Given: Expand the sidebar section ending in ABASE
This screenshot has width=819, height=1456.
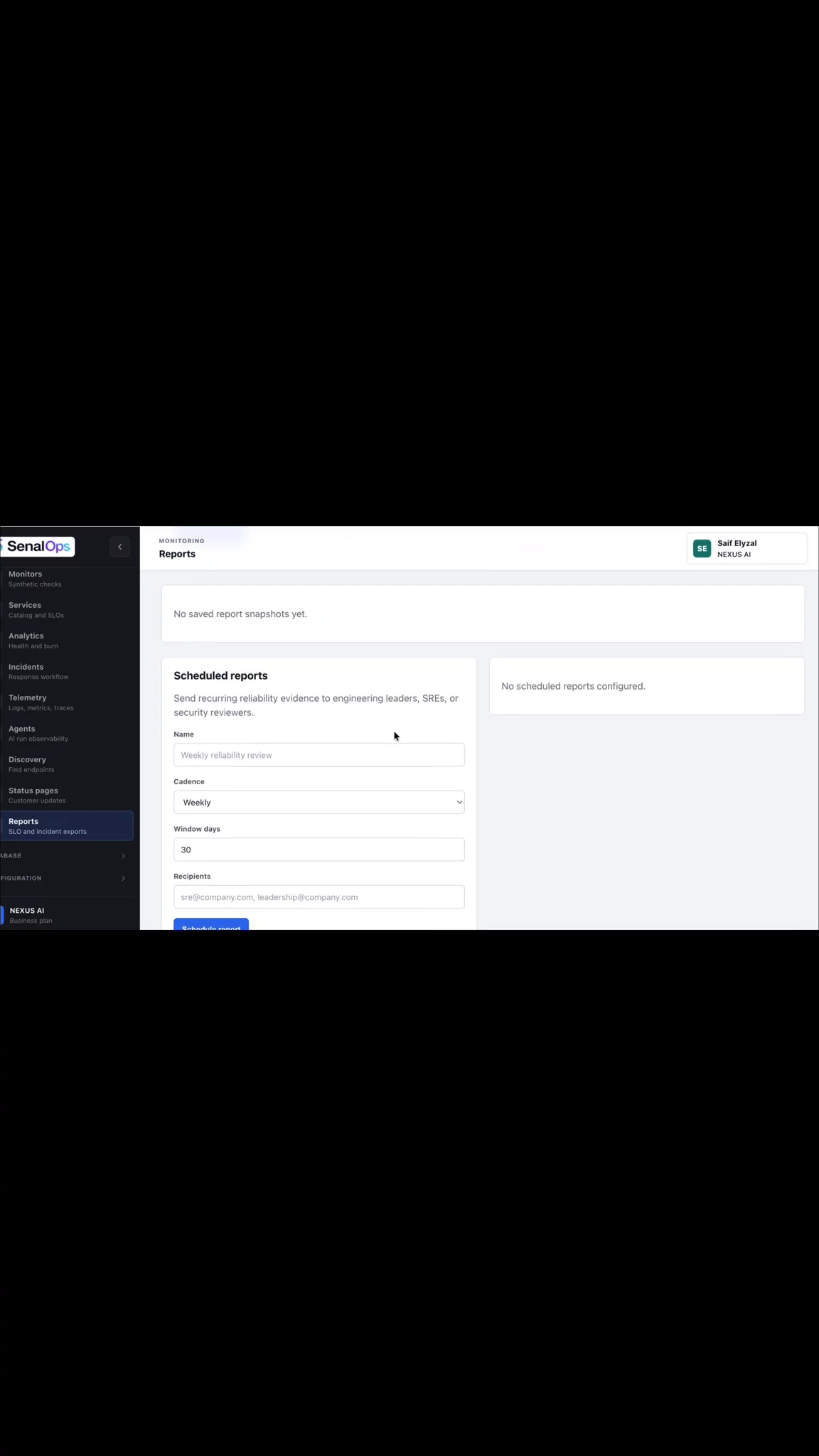Looking at the screenshot, I should 64,856.
